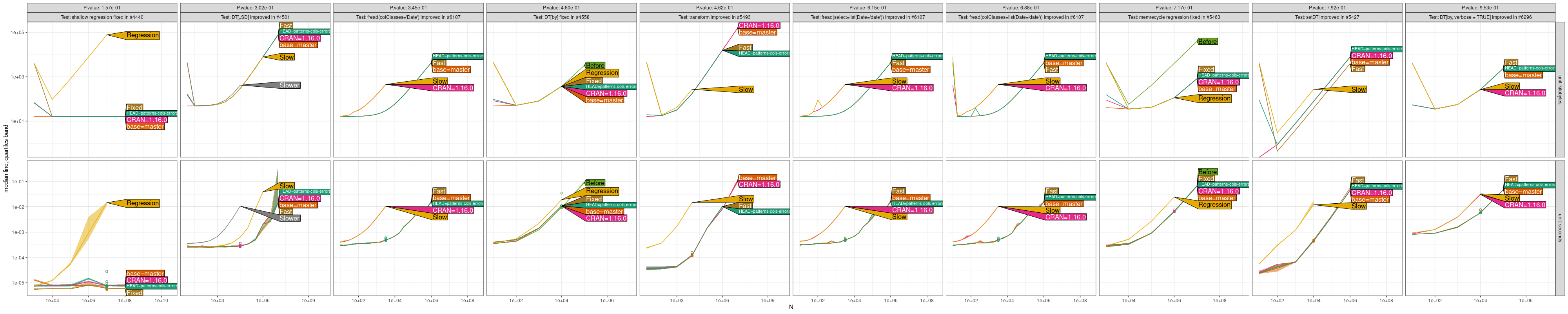Select the fread(select=list(Date='date')) test title
The image size is (1568, 314).
tap(867, 17)
